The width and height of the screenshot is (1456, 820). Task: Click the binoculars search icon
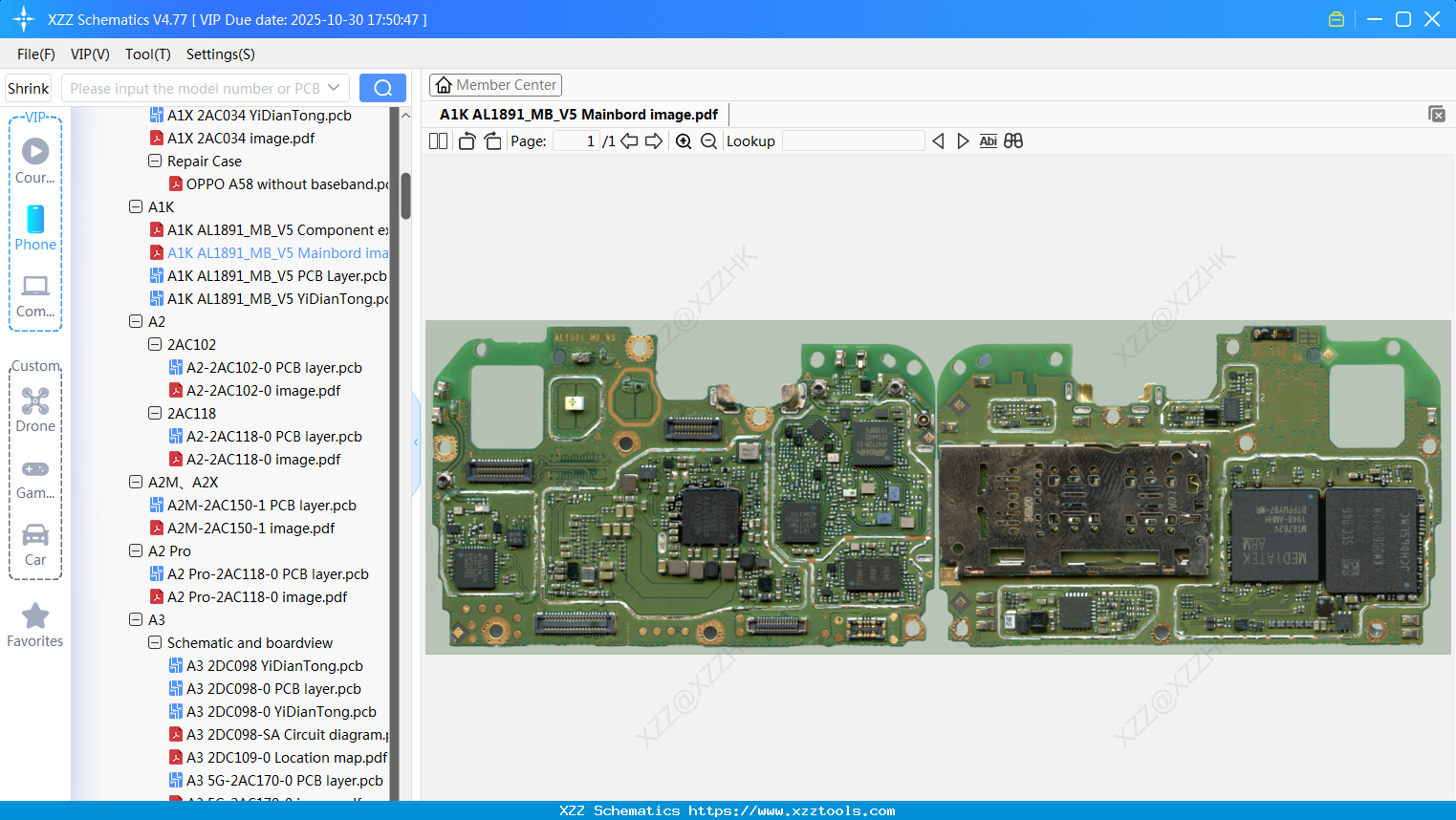click(1013, 141)
